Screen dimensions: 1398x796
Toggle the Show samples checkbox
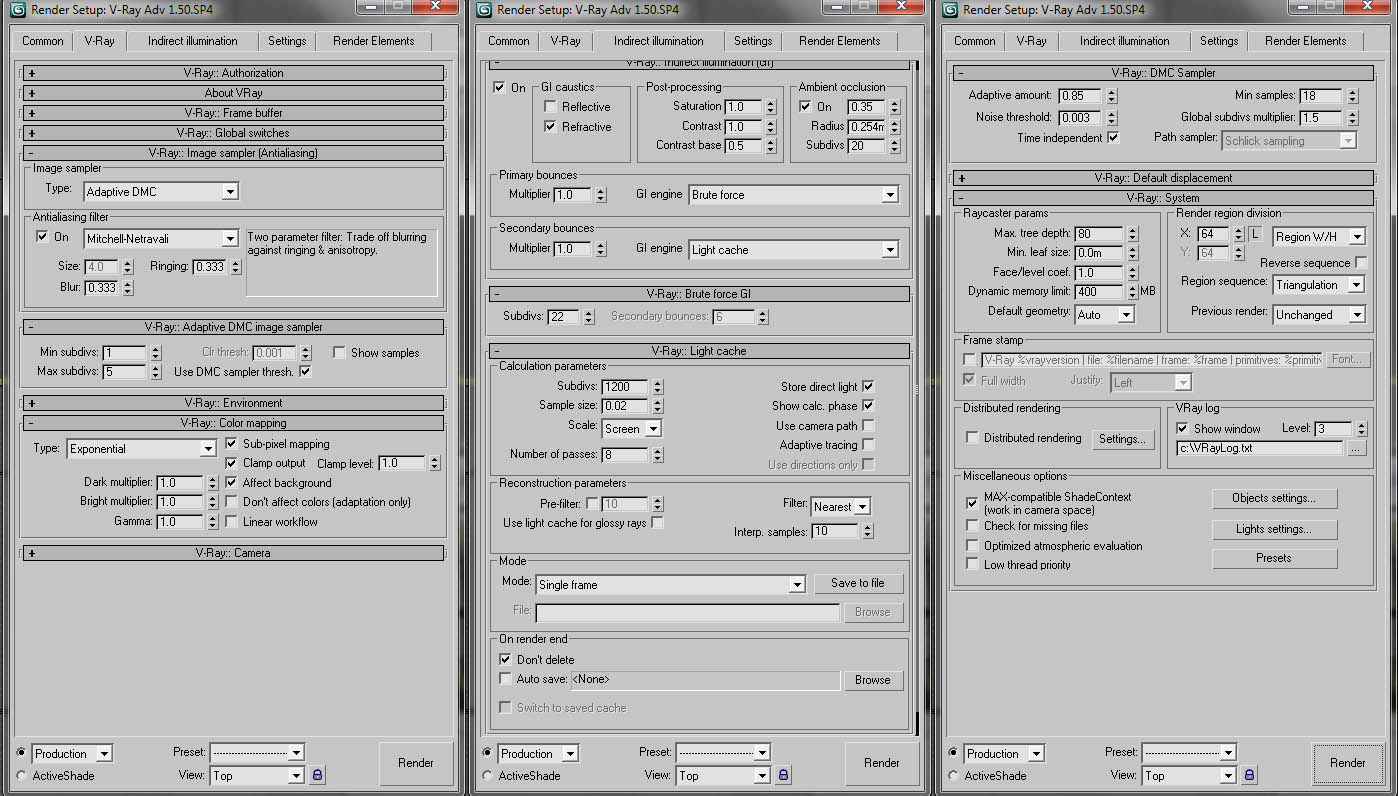coord(339,353)
